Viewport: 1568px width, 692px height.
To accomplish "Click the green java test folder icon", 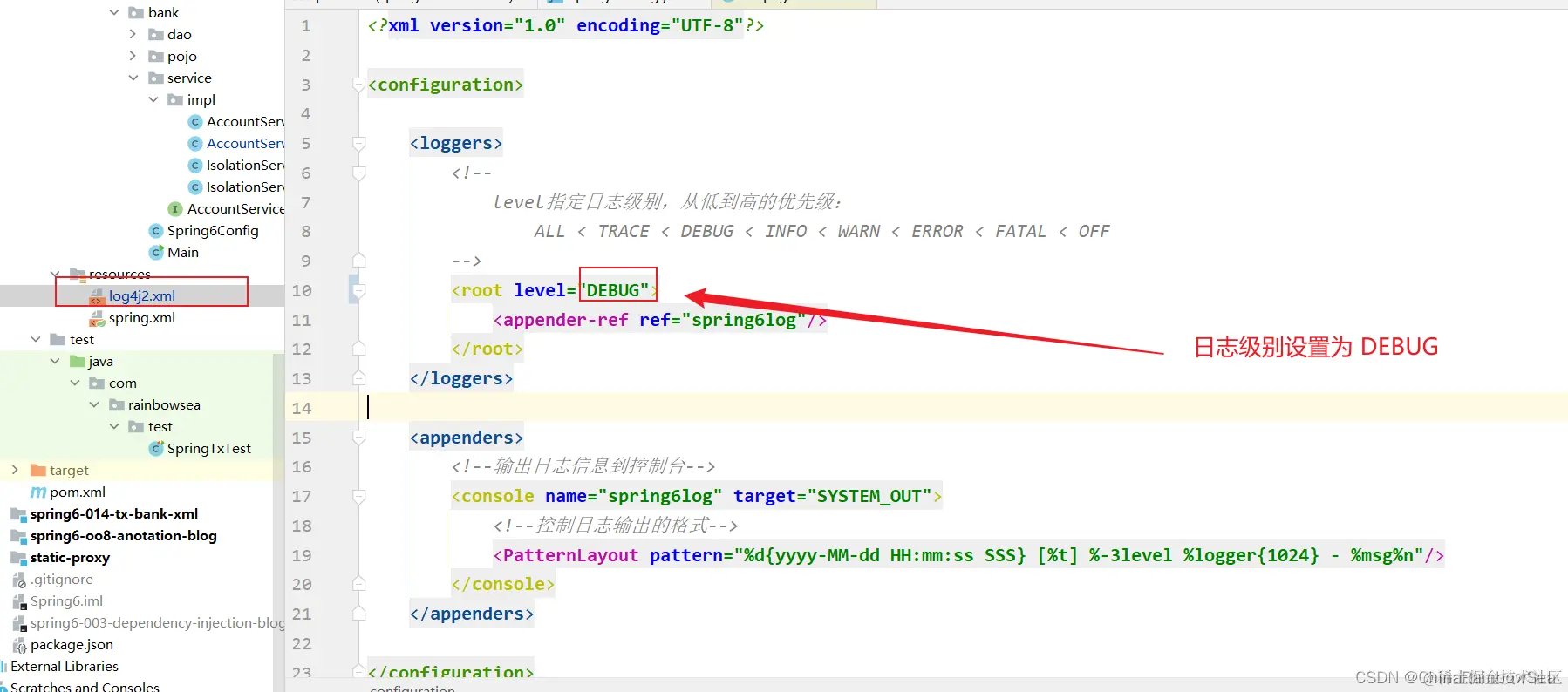I will click(78, 361).
